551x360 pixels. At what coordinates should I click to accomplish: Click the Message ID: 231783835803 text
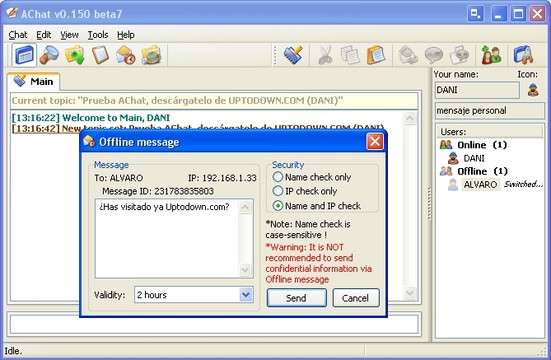tap(158, 191)
